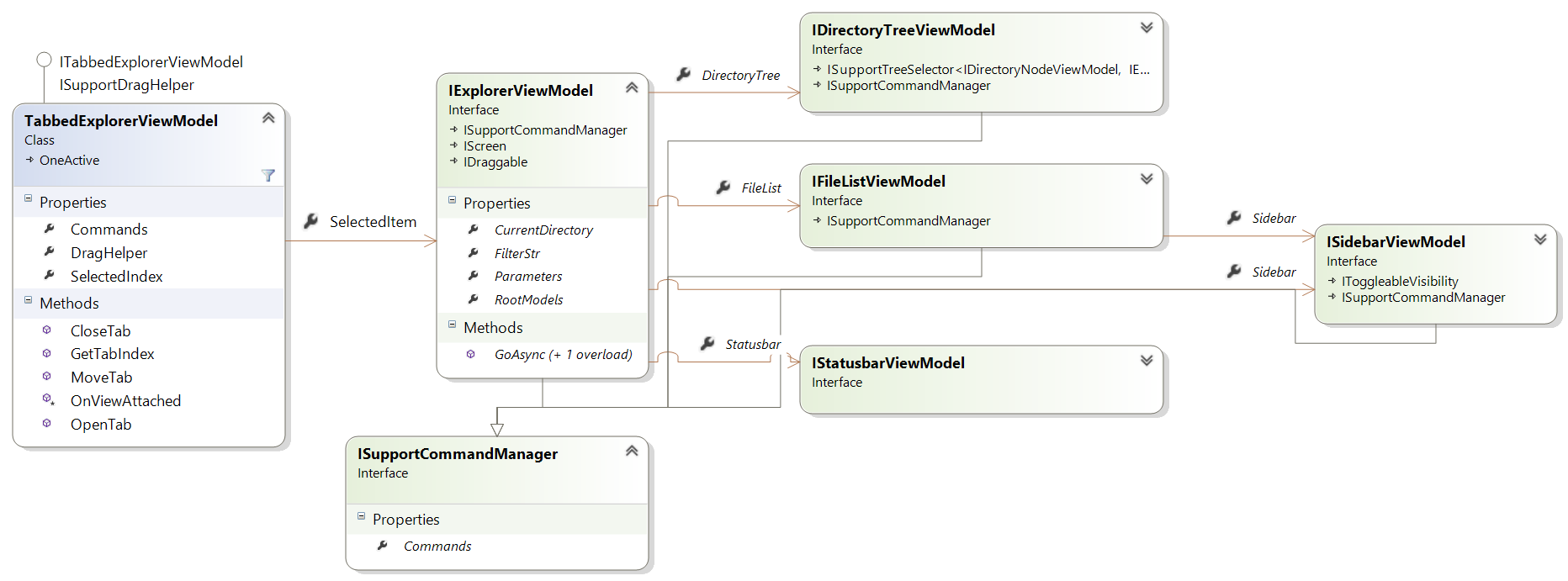Click wrench icon beside Commands in TabbedExplorerViewModel
Image resolution: width=1568 pixels, height=581 pixels.
(x=49, y=228)
